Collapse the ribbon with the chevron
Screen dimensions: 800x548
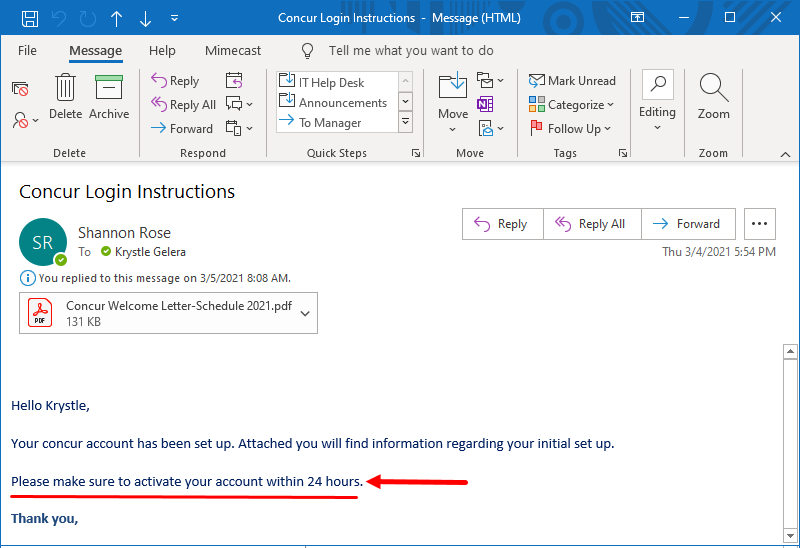point(785,154)
